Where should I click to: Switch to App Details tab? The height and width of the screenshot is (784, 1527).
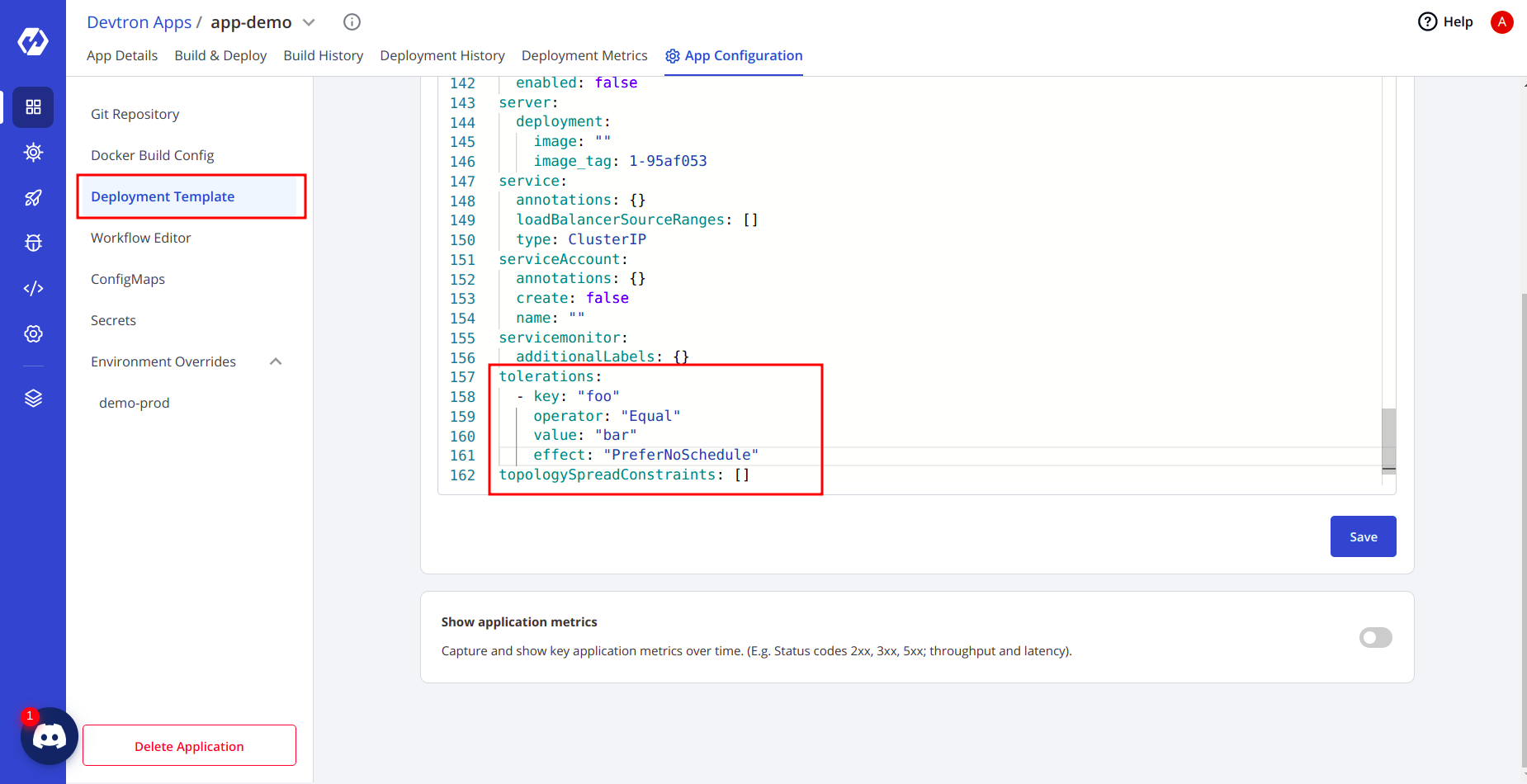122,55
